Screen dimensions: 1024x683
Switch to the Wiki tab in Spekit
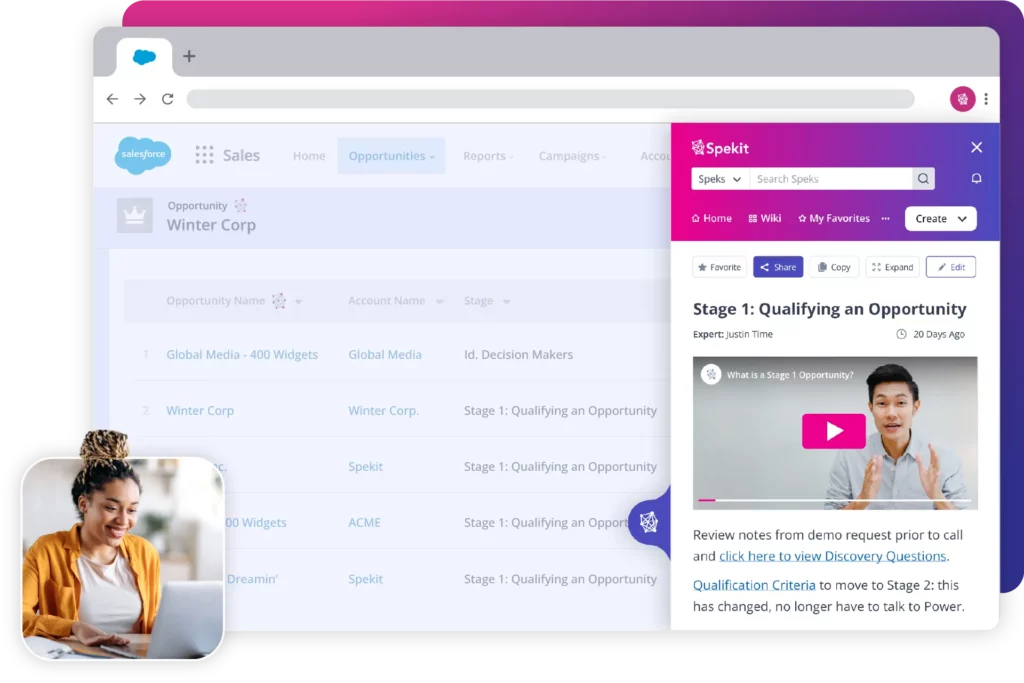click(765, 218)
